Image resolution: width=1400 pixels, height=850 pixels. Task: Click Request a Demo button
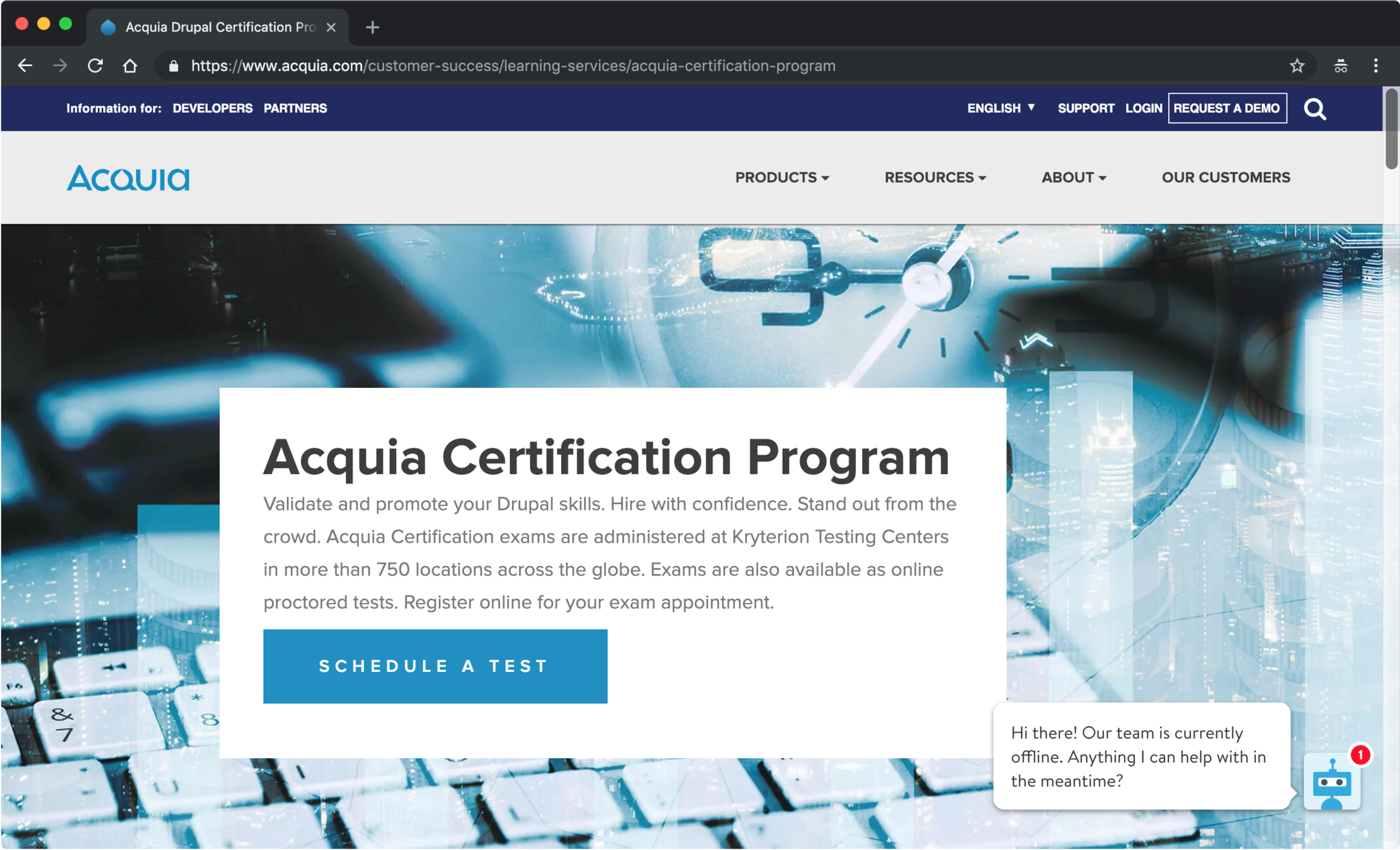tap(1227, 108)
